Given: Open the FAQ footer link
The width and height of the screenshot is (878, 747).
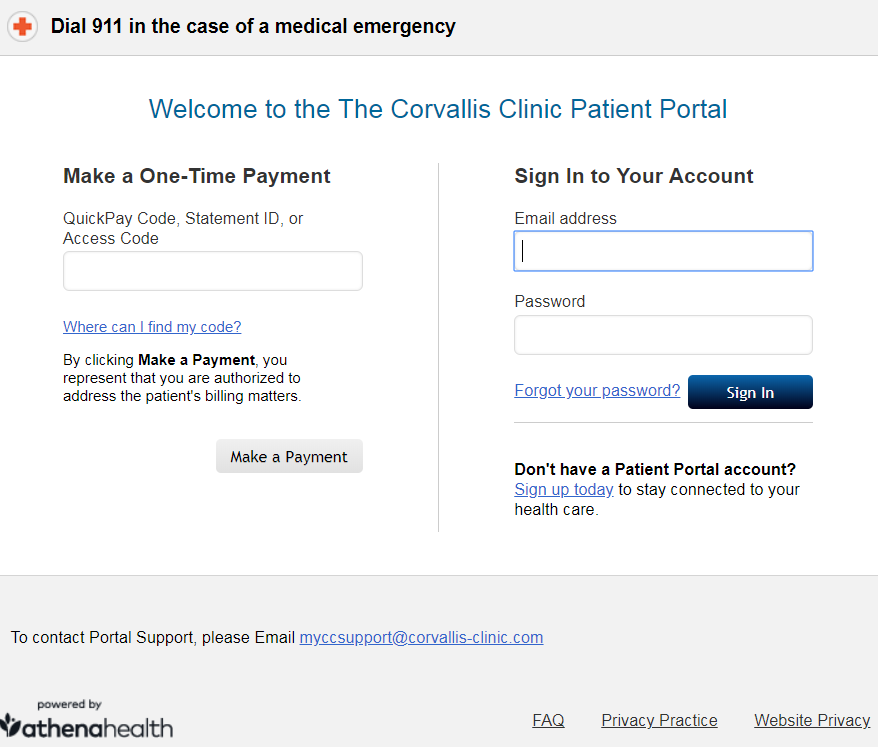Looking at the screenshot, I should (x=548, y=720).
